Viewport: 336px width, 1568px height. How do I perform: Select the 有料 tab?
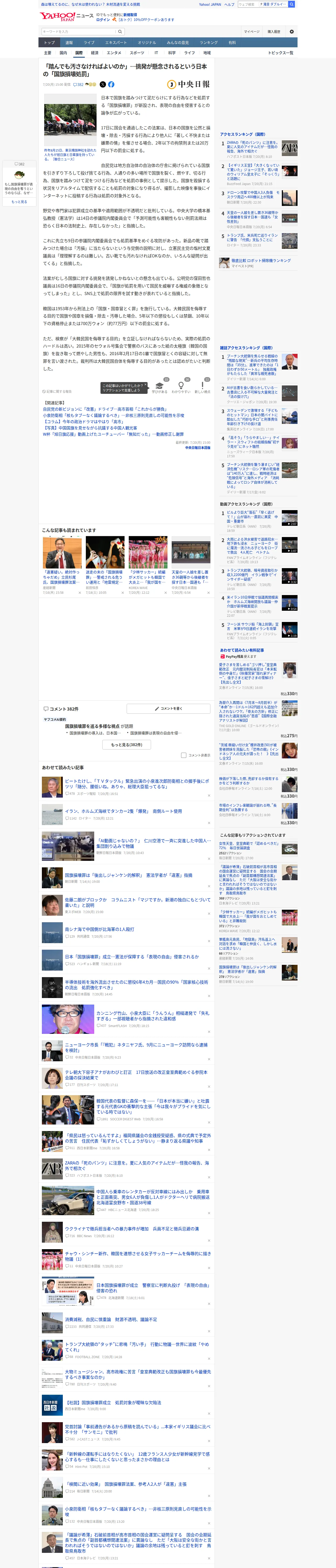(x=232, y=43)
